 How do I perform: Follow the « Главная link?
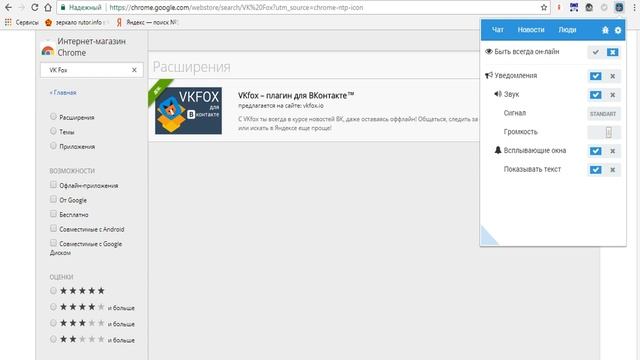pyautogui.click(x=63, y=93)
